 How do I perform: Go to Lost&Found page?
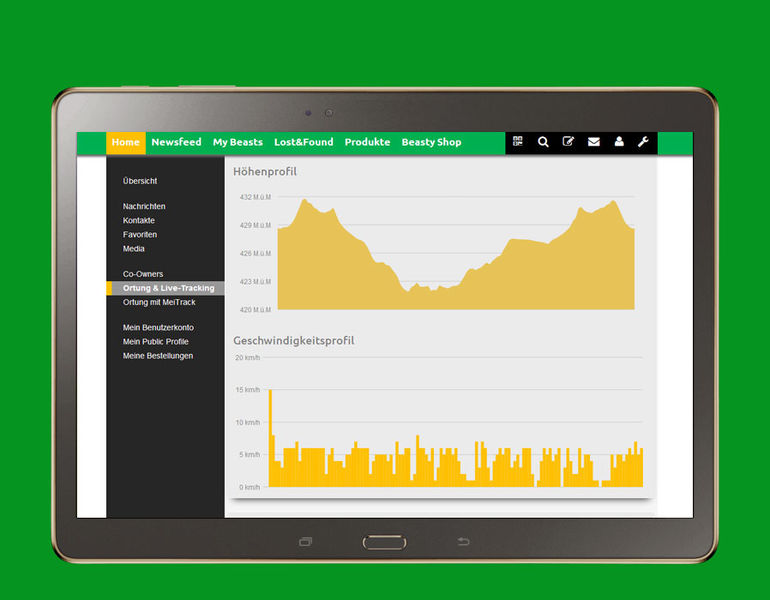[303, 142]
